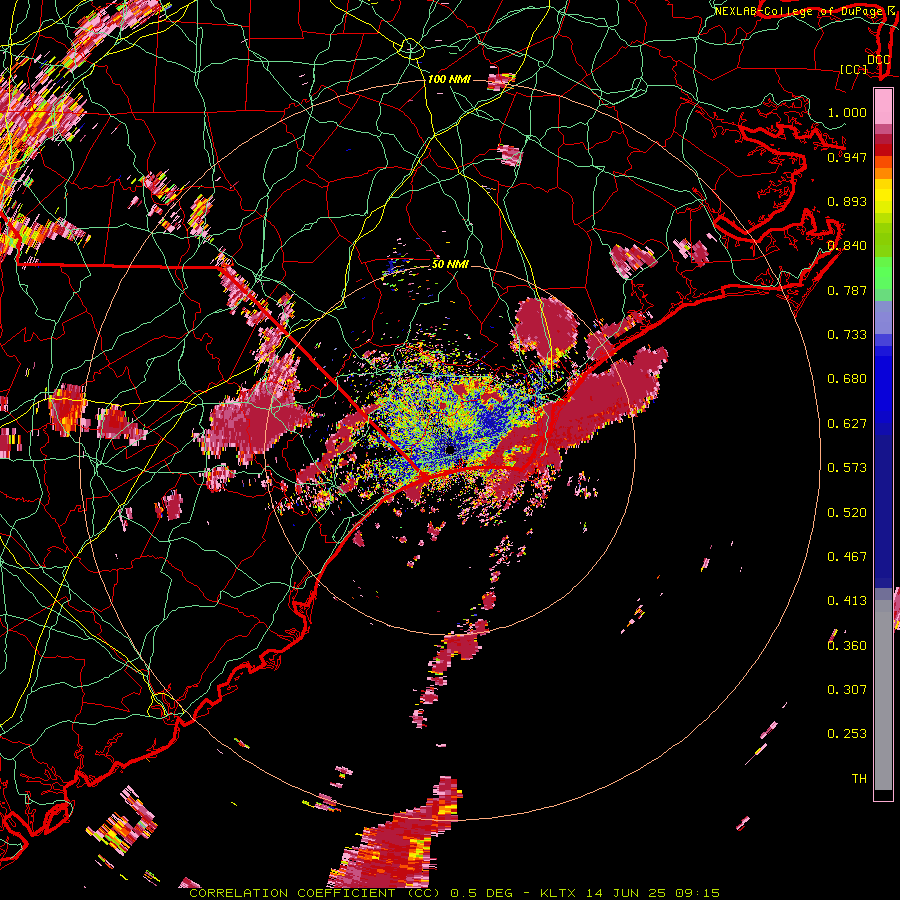Click the 0.947 legend value
Screen dimensions: 900x900
click(847, 157)
